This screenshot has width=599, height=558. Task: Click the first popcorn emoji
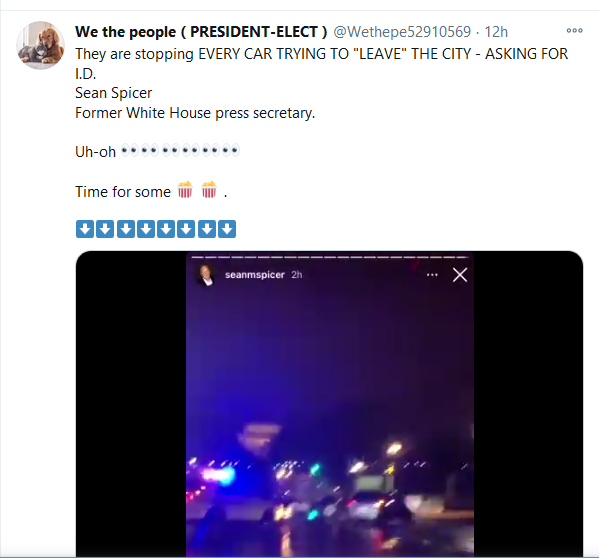[x=185, y=190]
